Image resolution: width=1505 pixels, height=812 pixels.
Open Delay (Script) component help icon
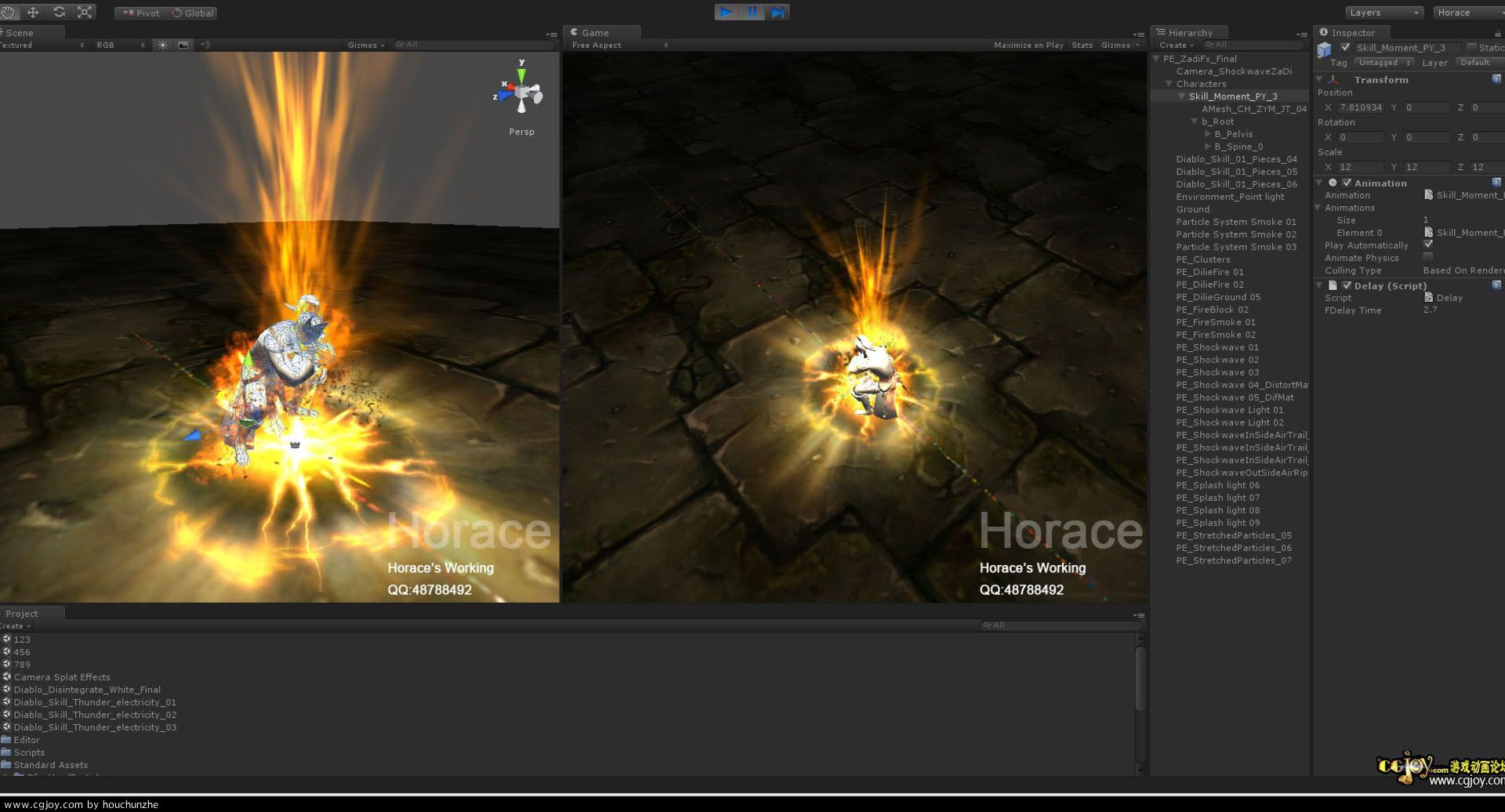point(1496,285)
